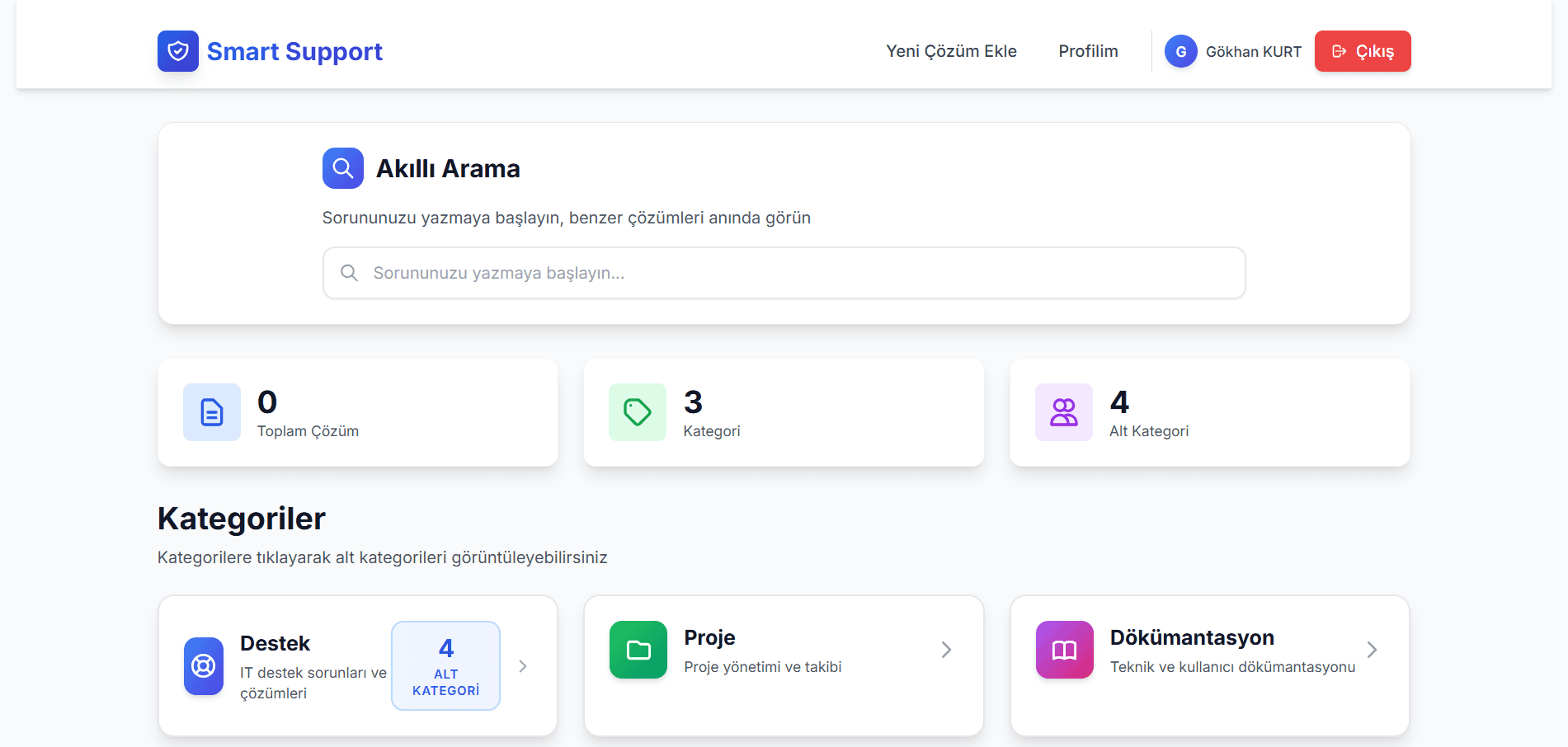Expand Dökümantasyon using the chevron arrow
This screenshot has width=1568, height=747.
[x=1372, y=650]
